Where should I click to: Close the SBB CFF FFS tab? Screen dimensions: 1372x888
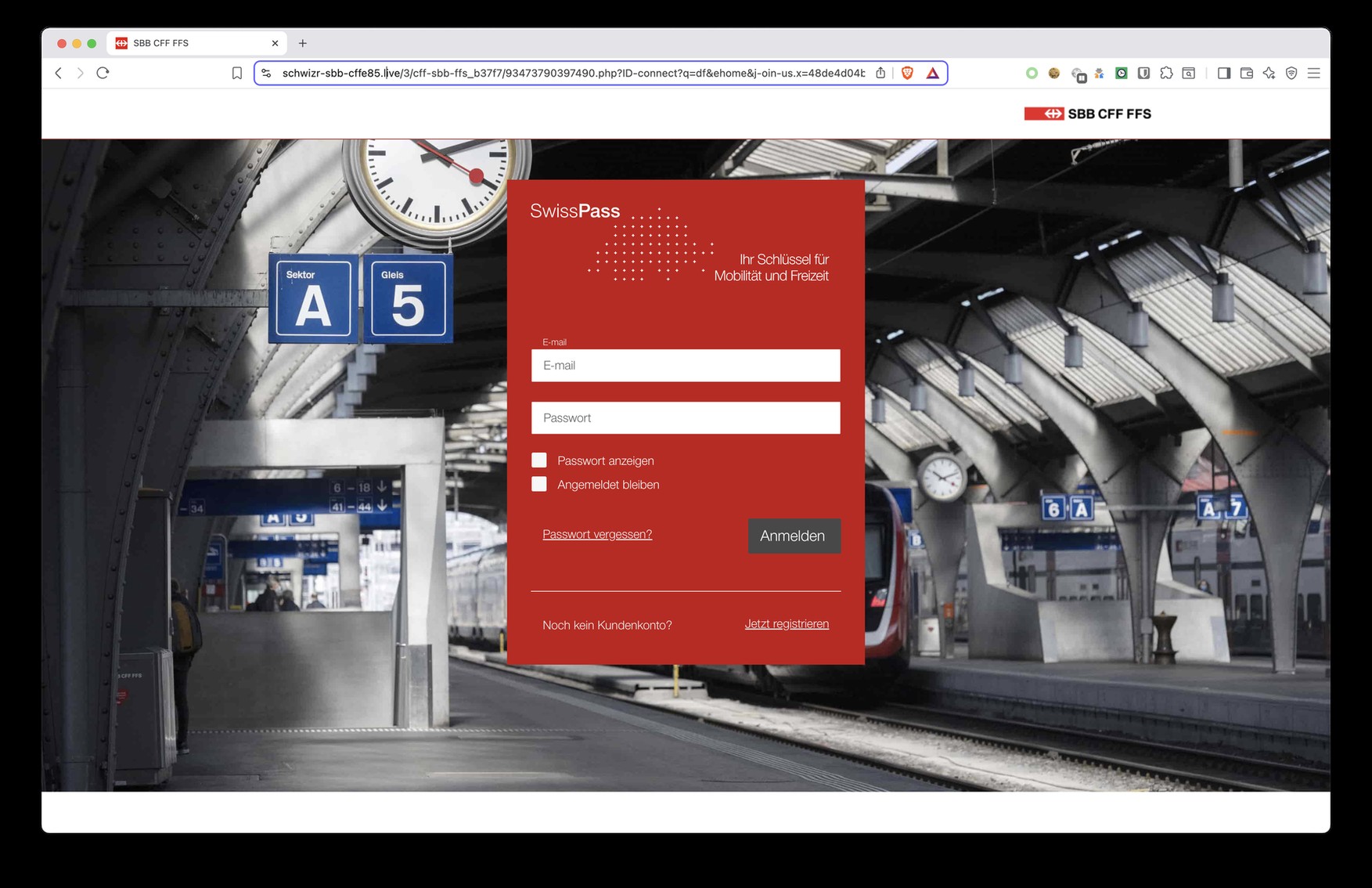[x=275, y=43]
